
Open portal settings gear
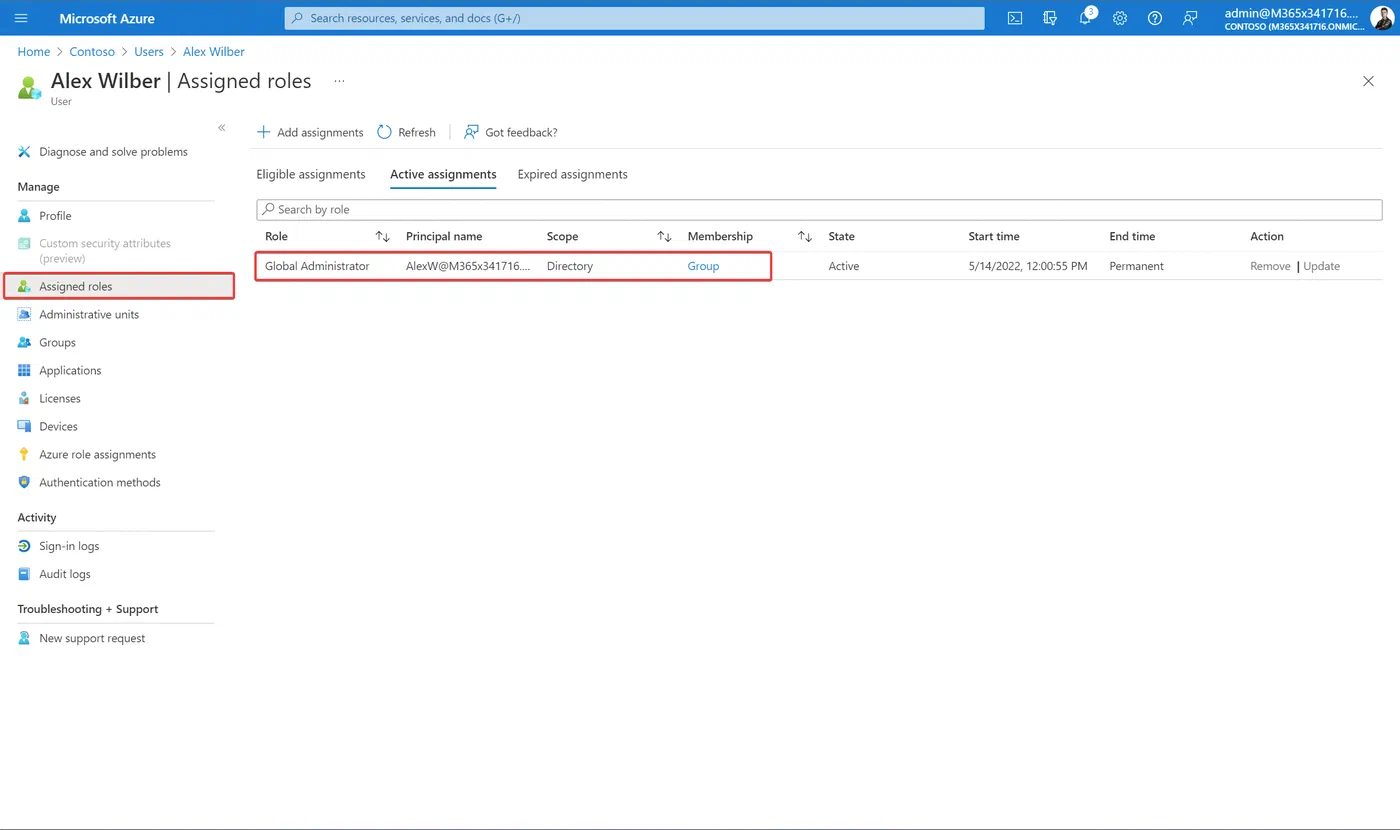click(1120, 18)
